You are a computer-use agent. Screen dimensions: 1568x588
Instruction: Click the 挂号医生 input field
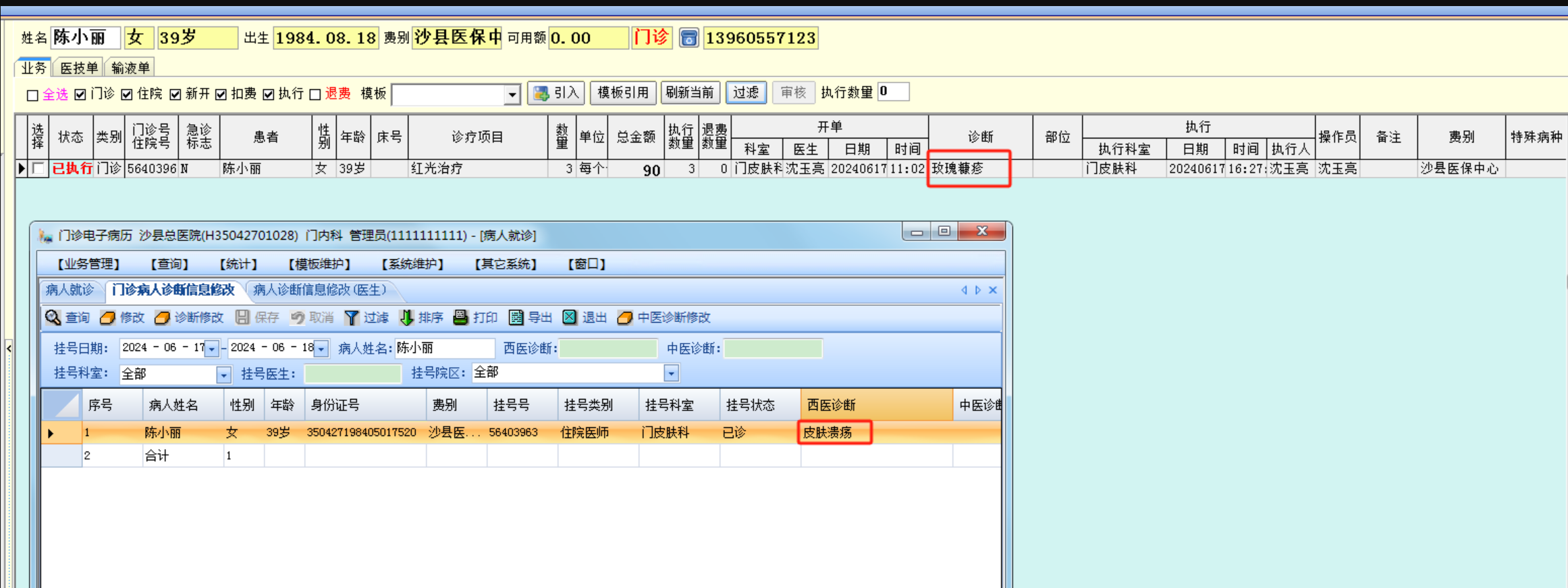tap(352, 374)
